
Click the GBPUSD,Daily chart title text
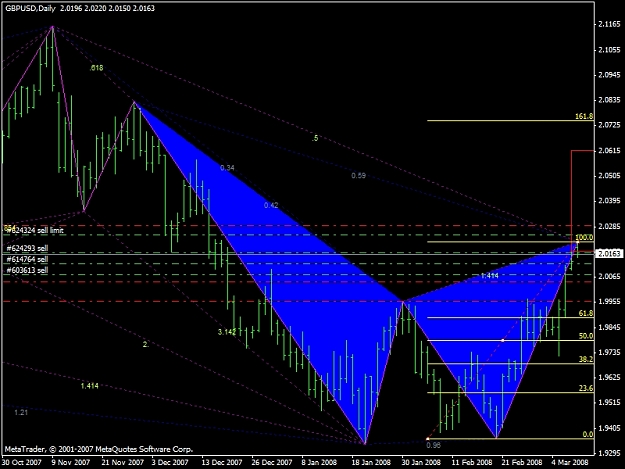(30, 8)
